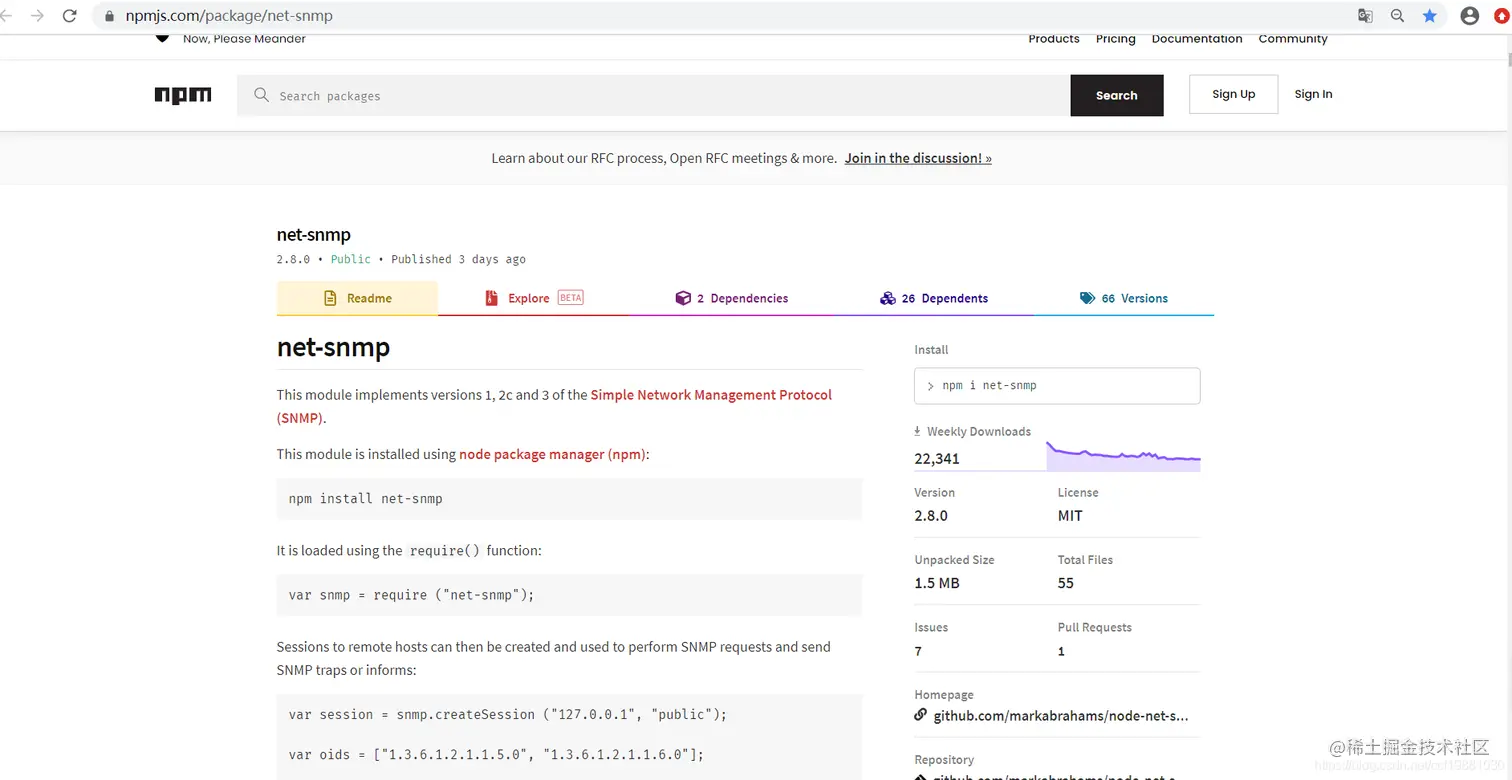
Task: Open the Documentation link
Action: (x=1197, y=39)
